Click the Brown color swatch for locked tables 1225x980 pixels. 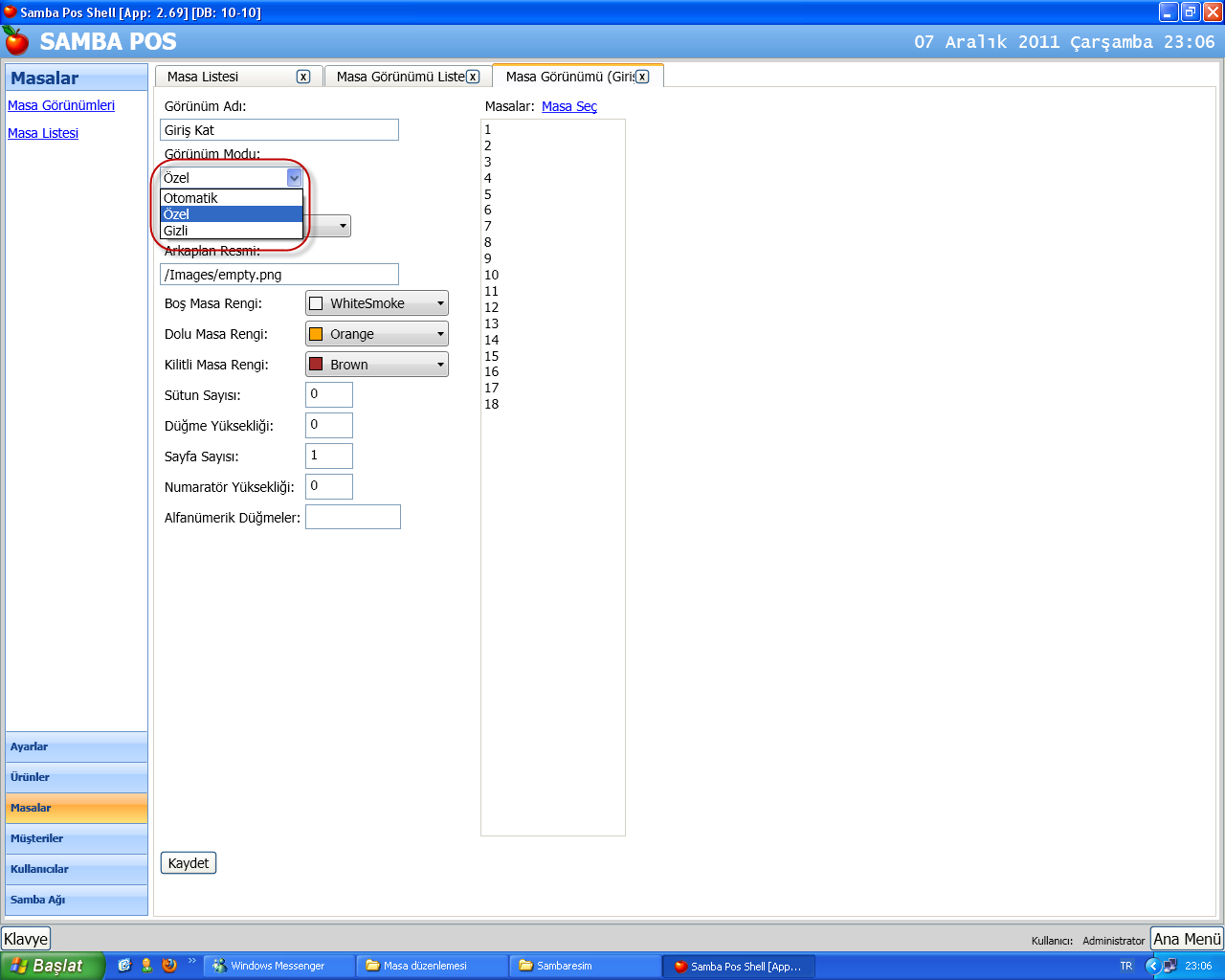(x=316, y=365)
